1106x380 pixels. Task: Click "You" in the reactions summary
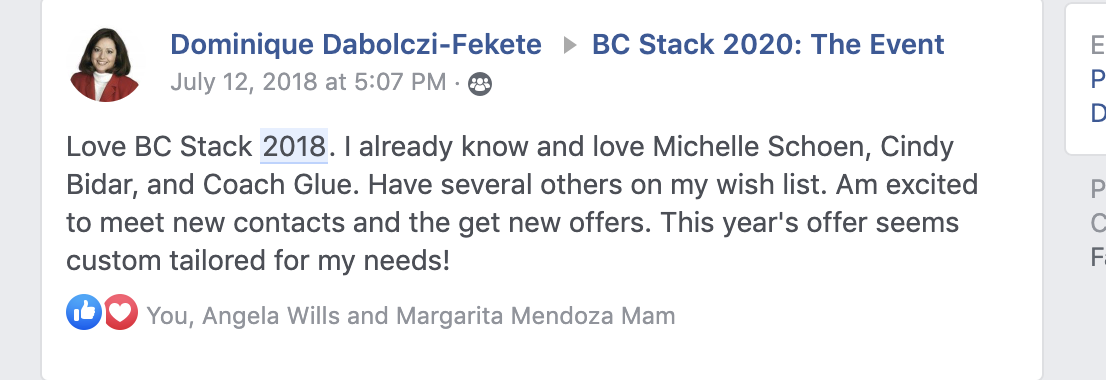(x=167, y=315)
